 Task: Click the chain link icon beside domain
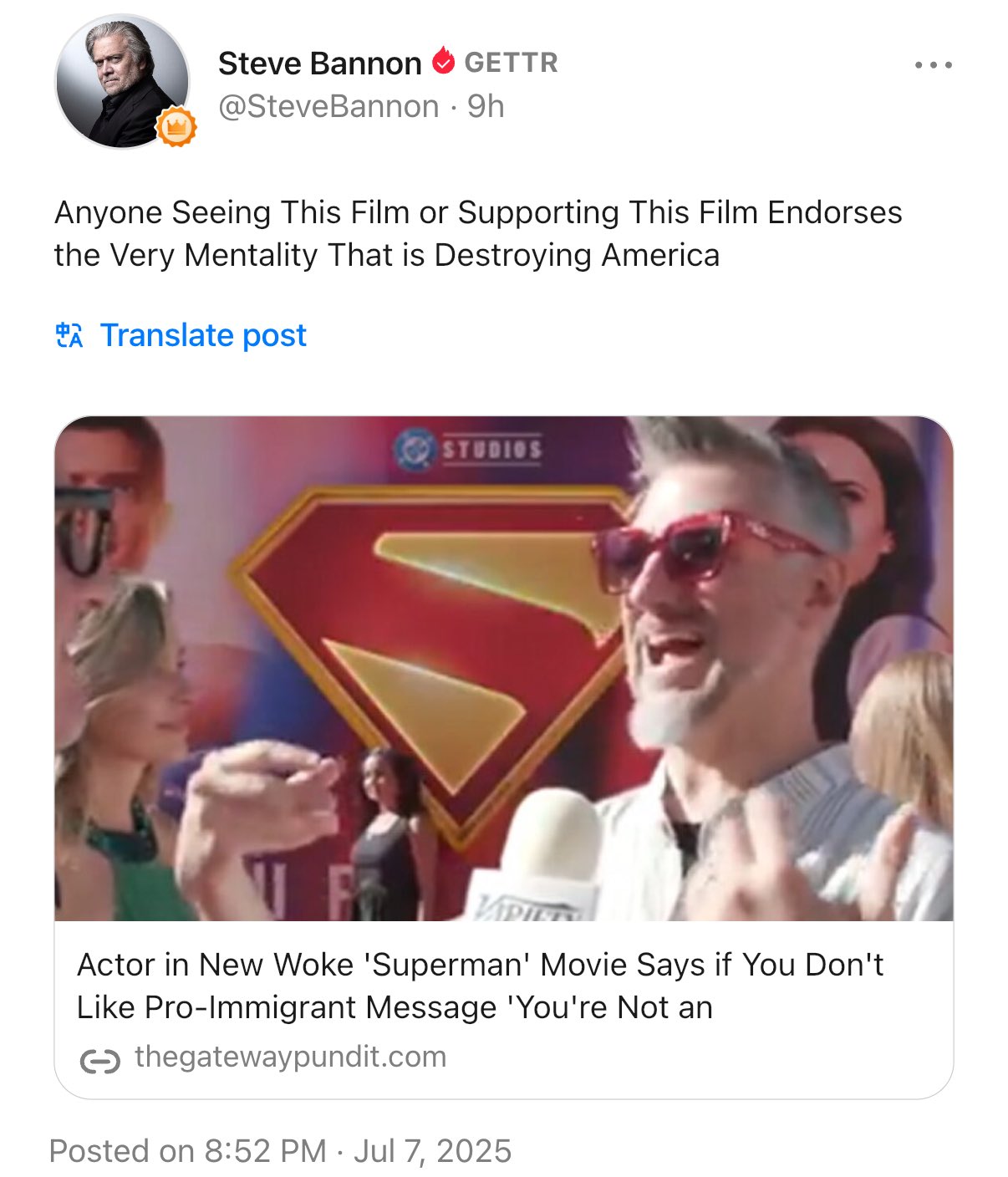click(99, 1060)
